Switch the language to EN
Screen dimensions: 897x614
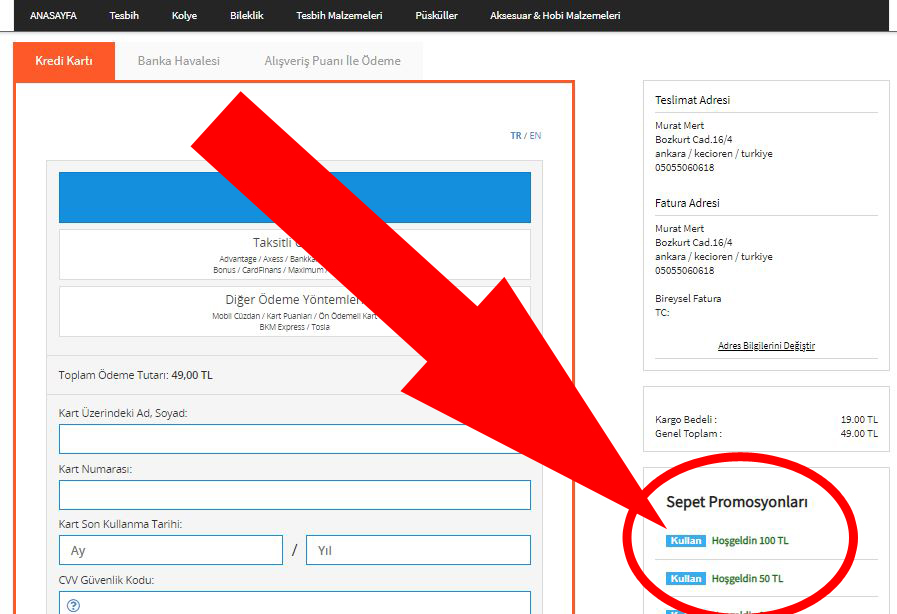point(536,136)
